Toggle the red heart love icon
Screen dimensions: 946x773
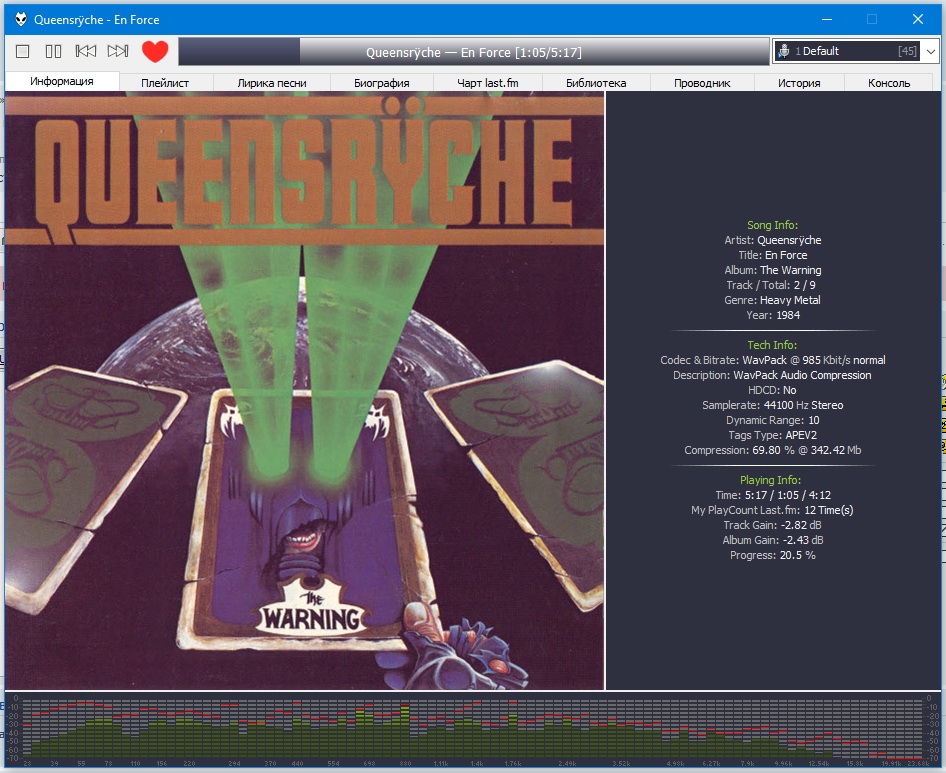[x=155, y=51]
